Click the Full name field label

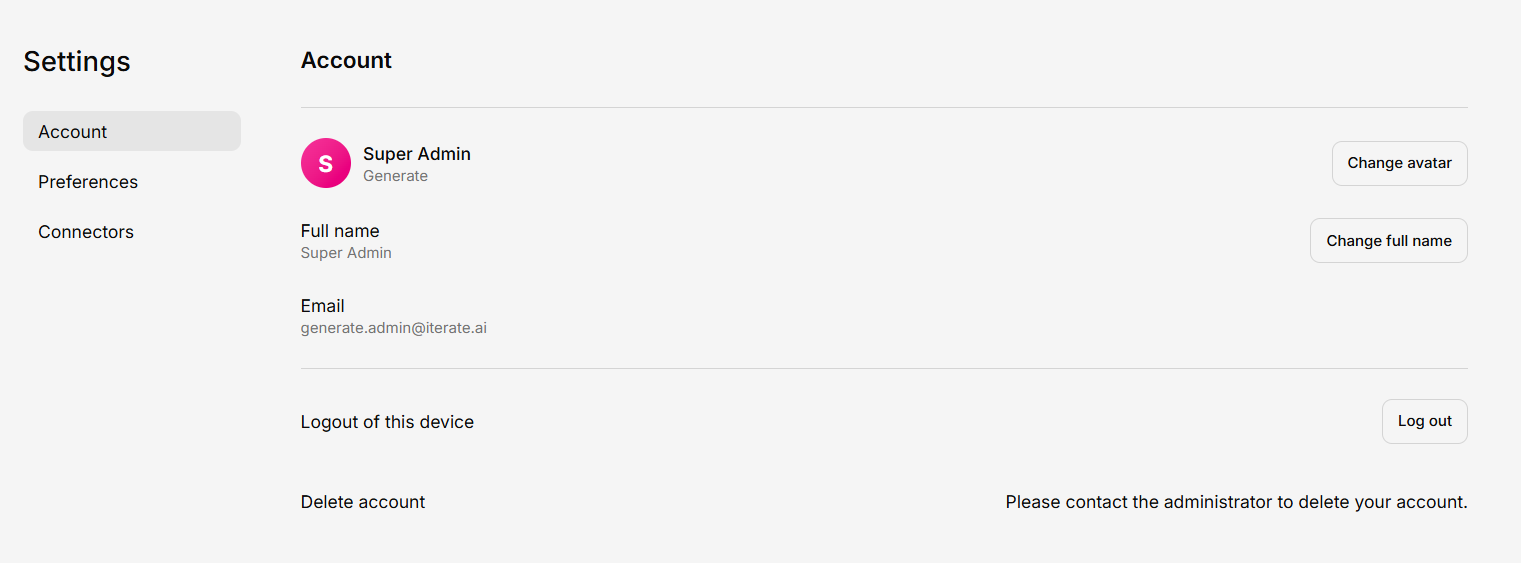(x=340, y=231)
